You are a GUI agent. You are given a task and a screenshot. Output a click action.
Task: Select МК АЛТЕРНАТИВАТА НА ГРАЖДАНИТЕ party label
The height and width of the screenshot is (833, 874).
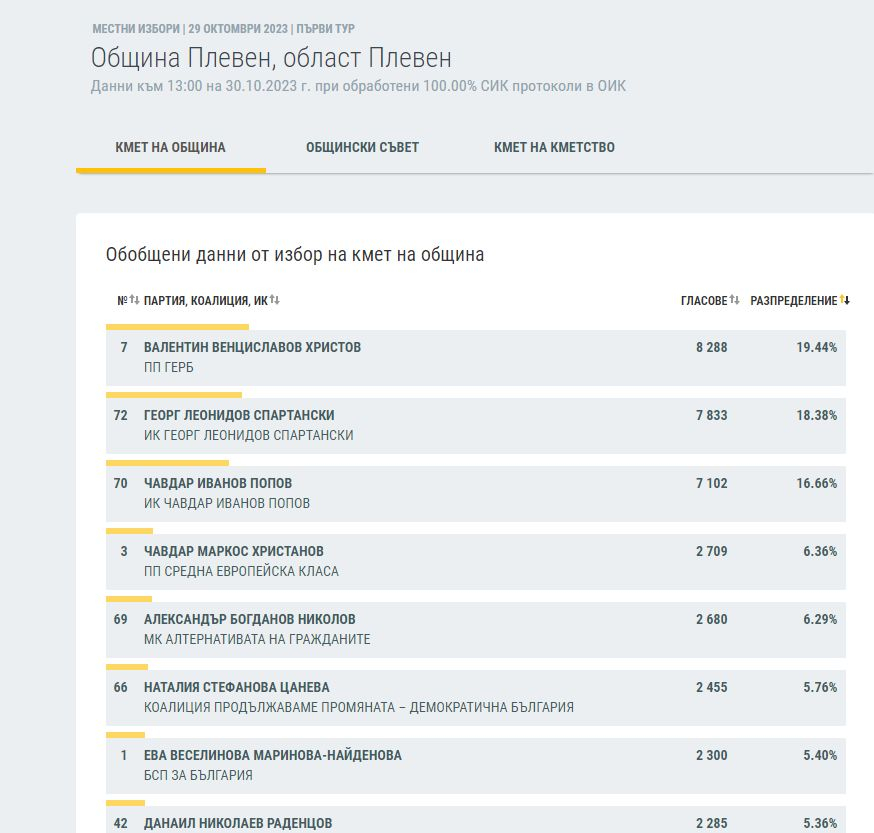[257, 640]
